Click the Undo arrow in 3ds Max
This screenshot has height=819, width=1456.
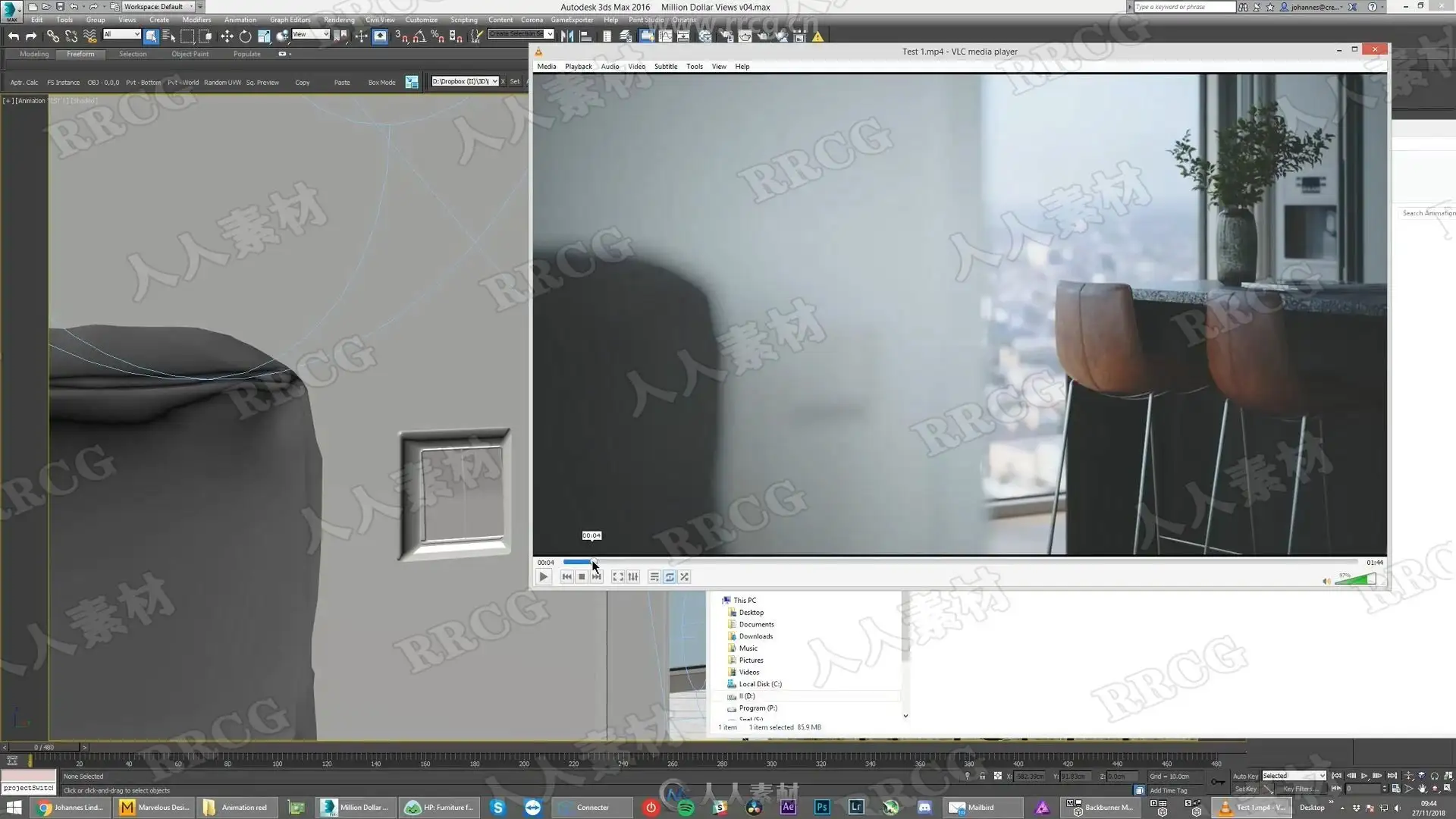[13, 36]
